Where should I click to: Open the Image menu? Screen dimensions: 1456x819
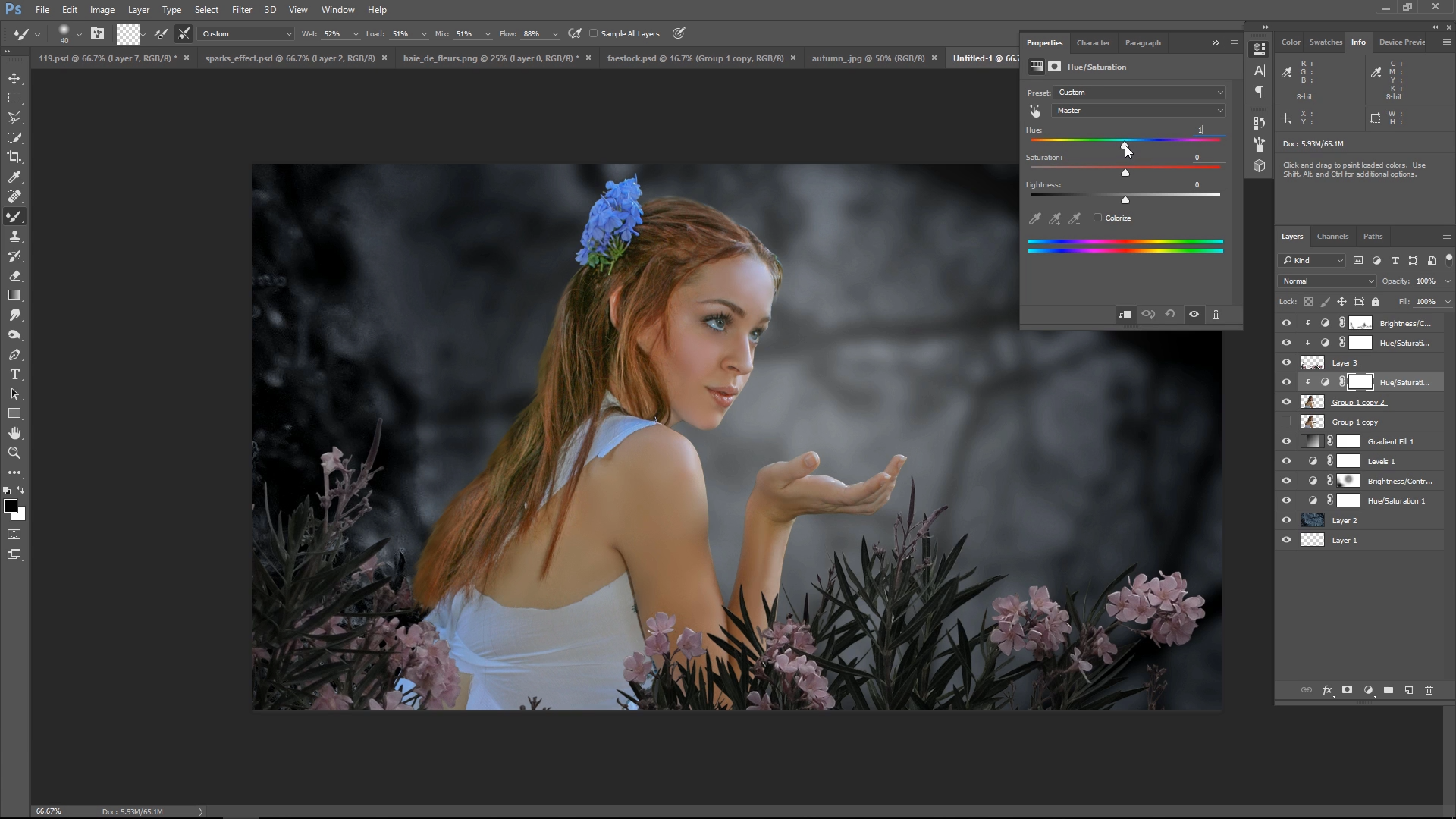coord(102,10)
